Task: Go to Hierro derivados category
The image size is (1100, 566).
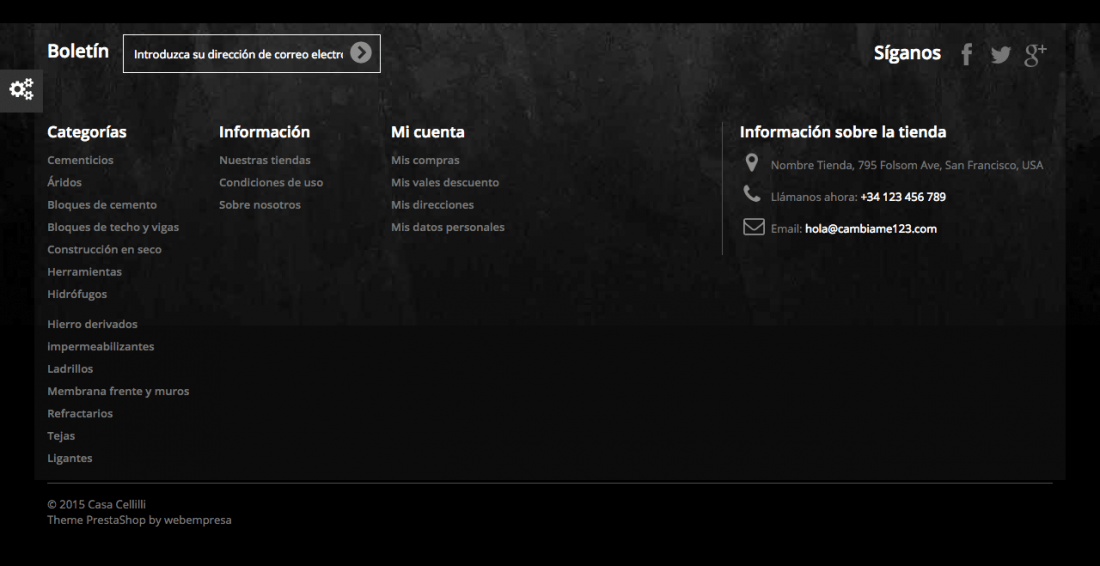Action: [93, 324]
